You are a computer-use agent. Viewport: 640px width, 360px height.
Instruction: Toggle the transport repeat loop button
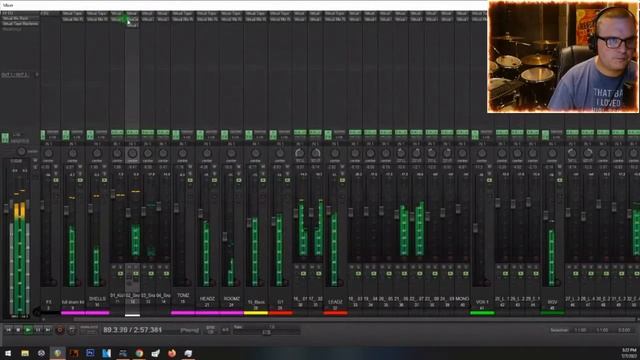click(x=71, y=330)
